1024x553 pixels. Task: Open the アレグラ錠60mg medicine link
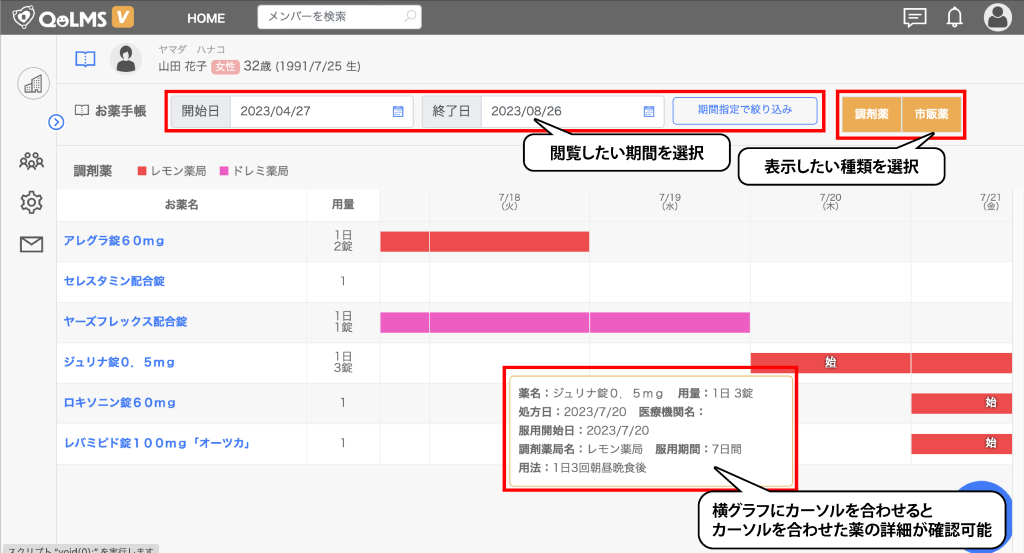point(114,241)
